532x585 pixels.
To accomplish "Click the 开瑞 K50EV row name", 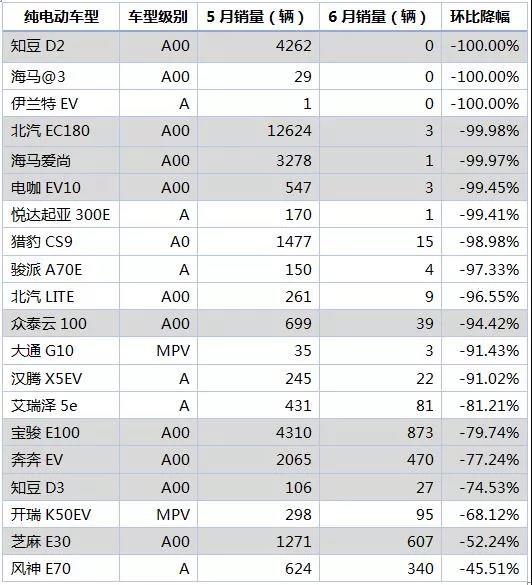I will point(61,515).
